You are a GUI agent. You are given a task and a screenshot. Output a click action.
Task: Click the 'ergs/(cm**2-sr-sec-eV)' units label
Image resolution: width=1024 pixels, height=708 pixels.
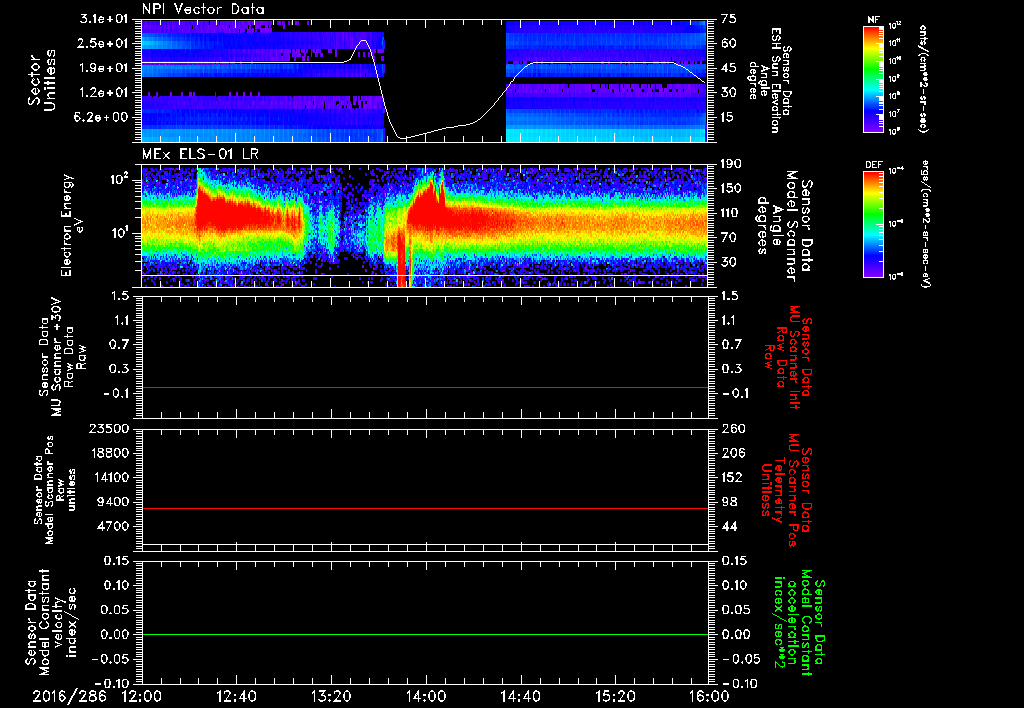(x=926, y=224)
